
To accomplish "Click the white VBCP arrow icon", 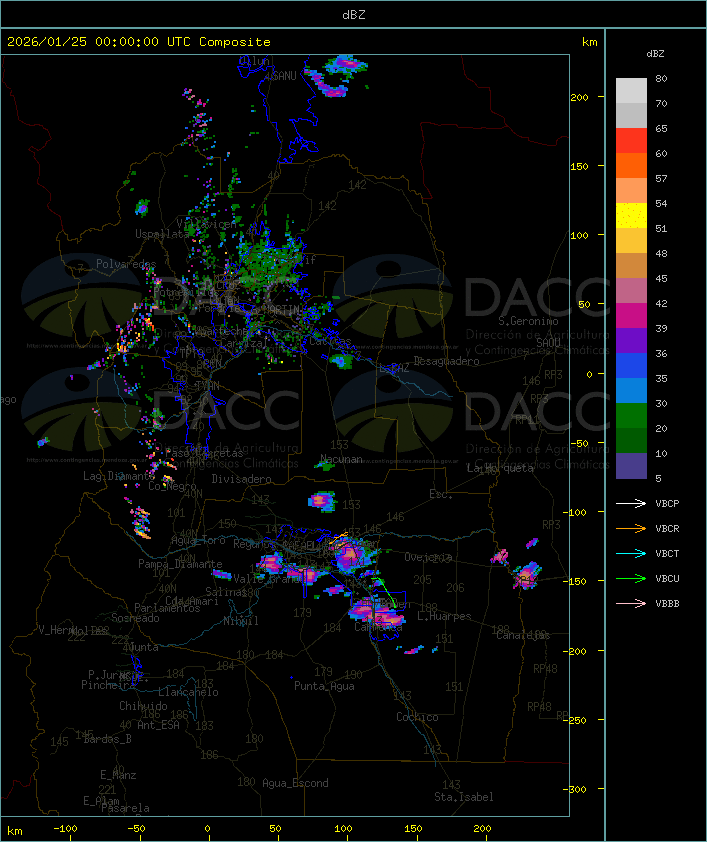I will [631, 503].
